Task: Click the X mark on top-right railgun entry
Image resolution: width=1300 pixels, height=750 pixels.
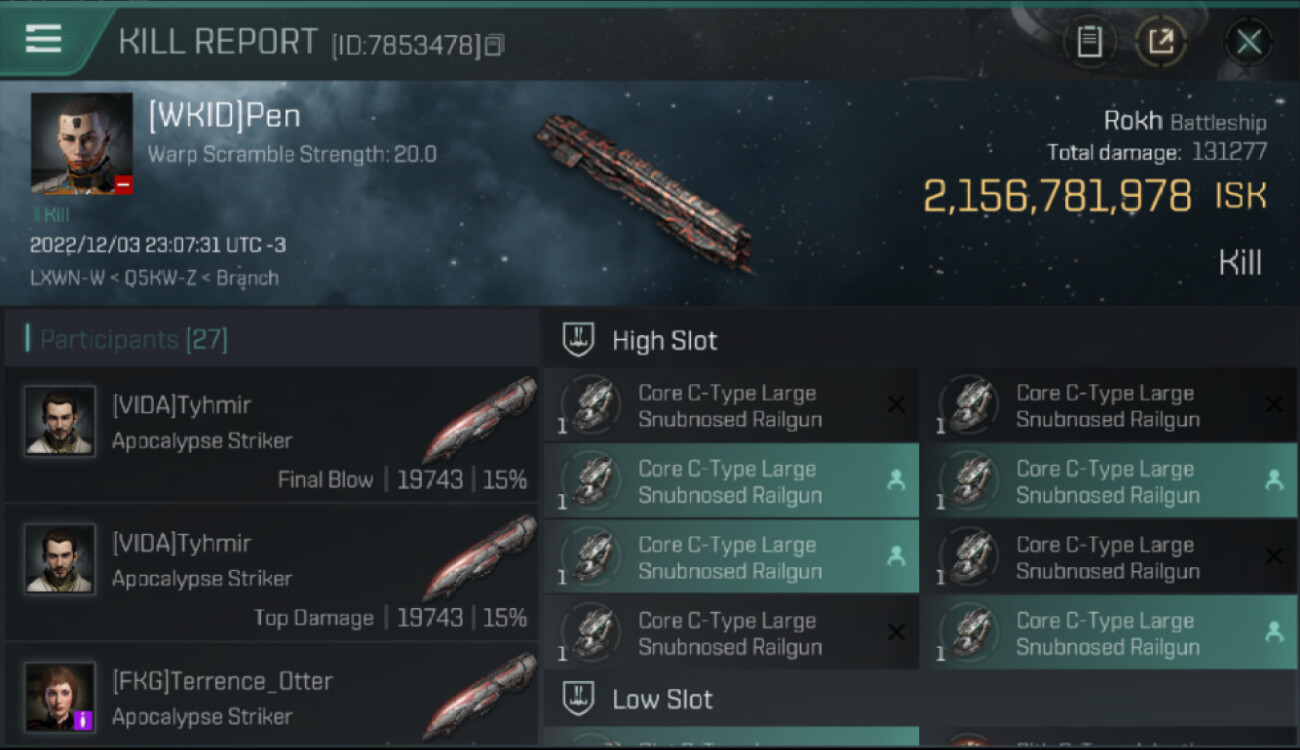Action: 1273,405
